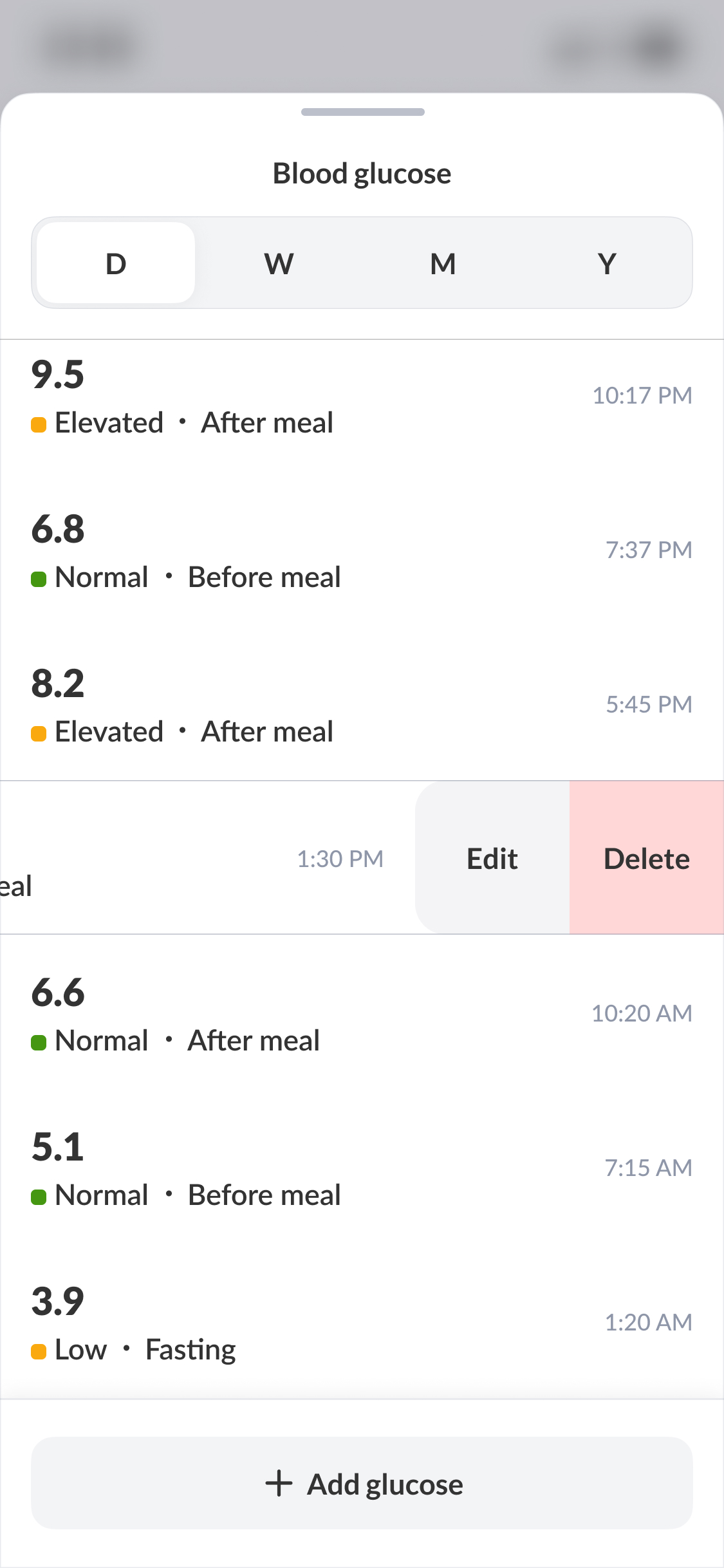
Task: Click the orange Low indicator dot for 3.9
Action: tap(39, 1352)
